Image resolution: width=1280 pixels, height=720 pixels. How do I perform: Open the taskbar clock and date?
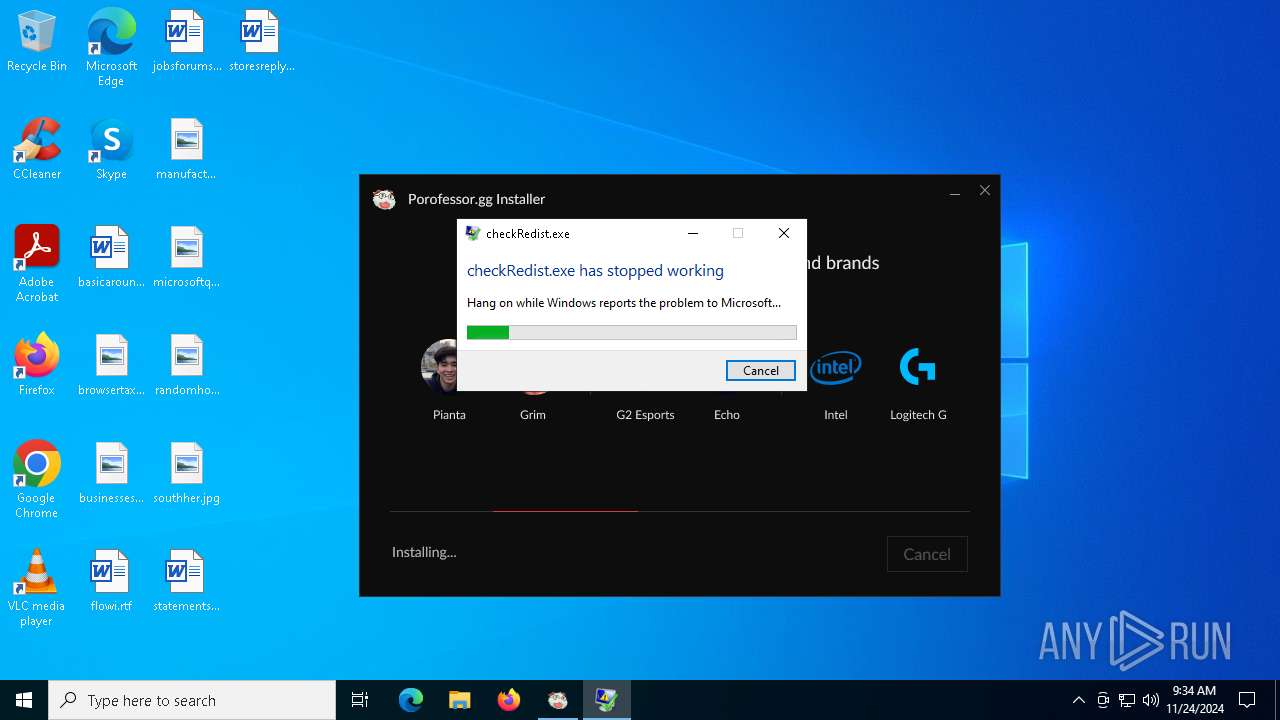(1194, 700)
